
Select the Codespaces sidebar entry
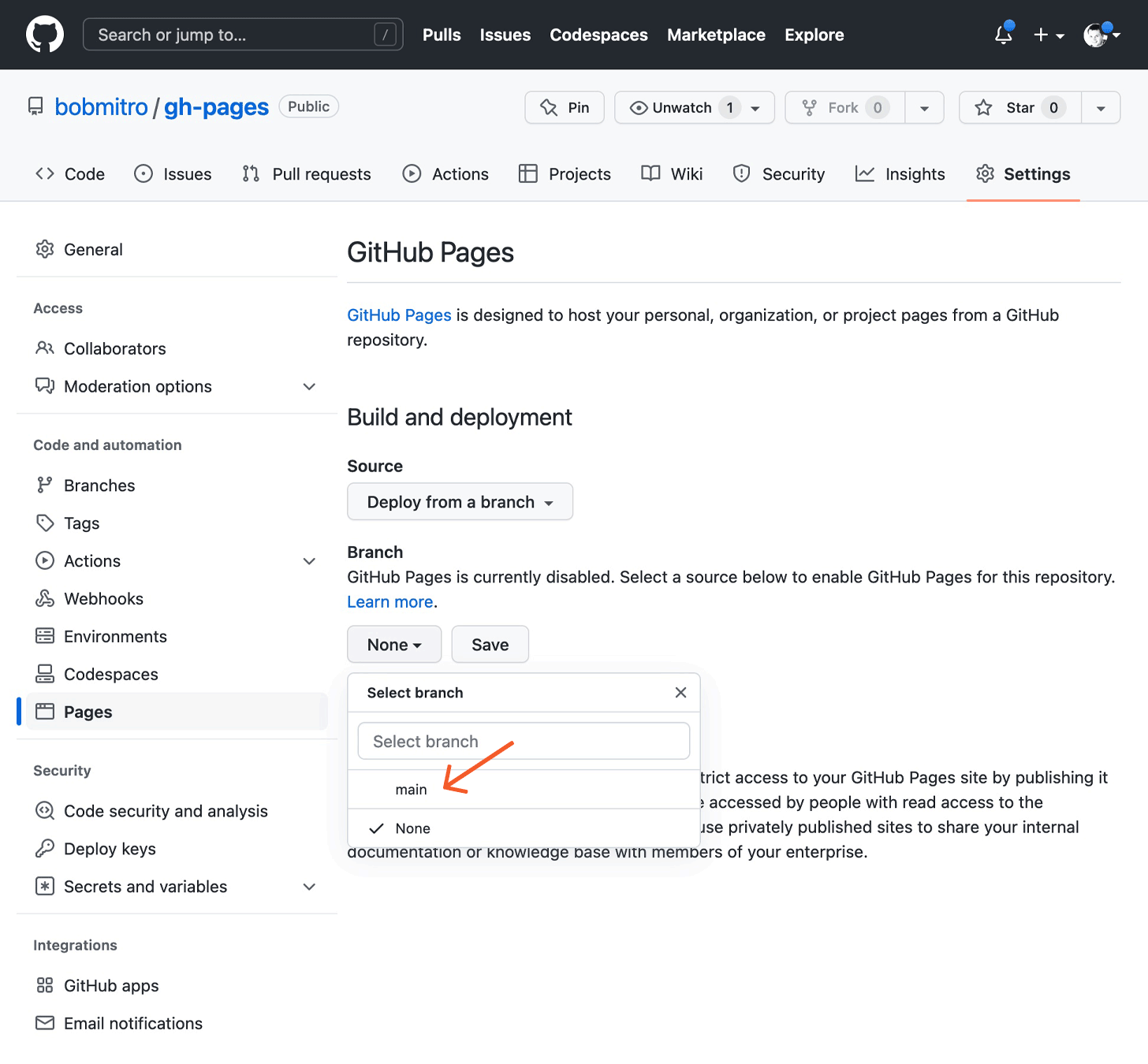click(x=110, y=674)
